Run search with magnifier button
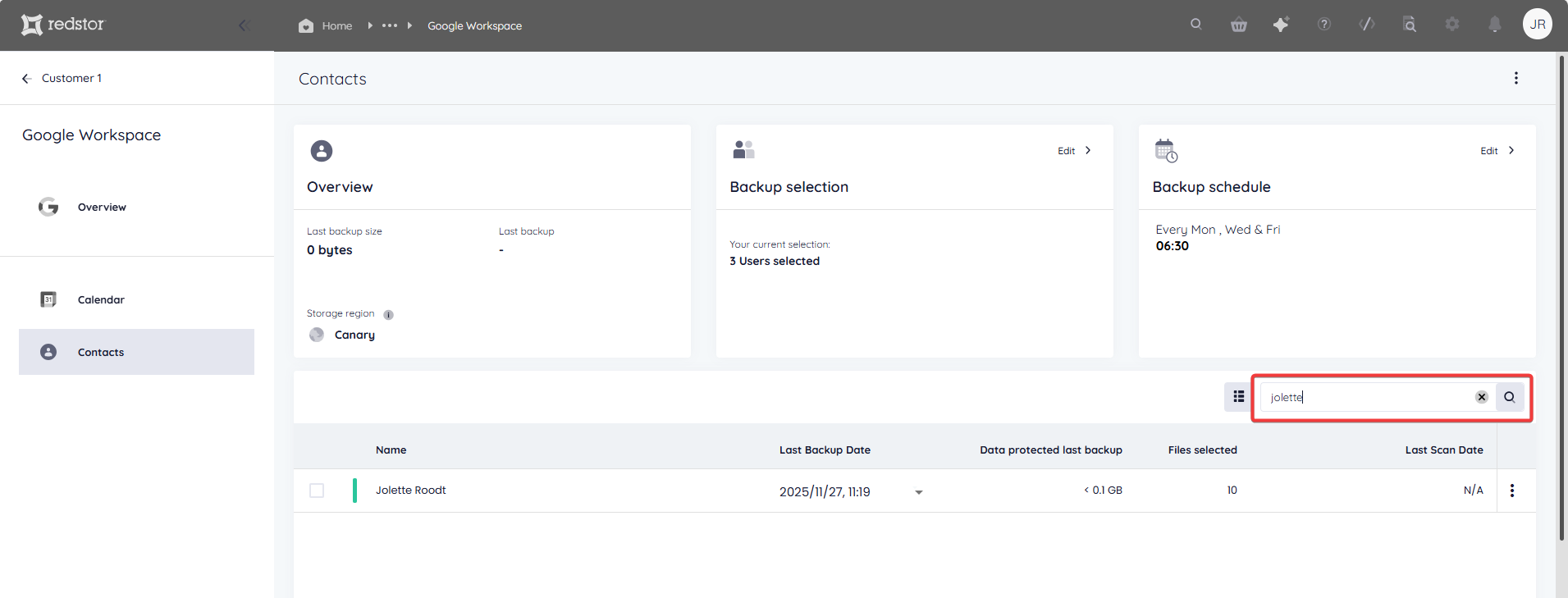The width and height of the screenshot is (1568, 598). coord(1510,397)
